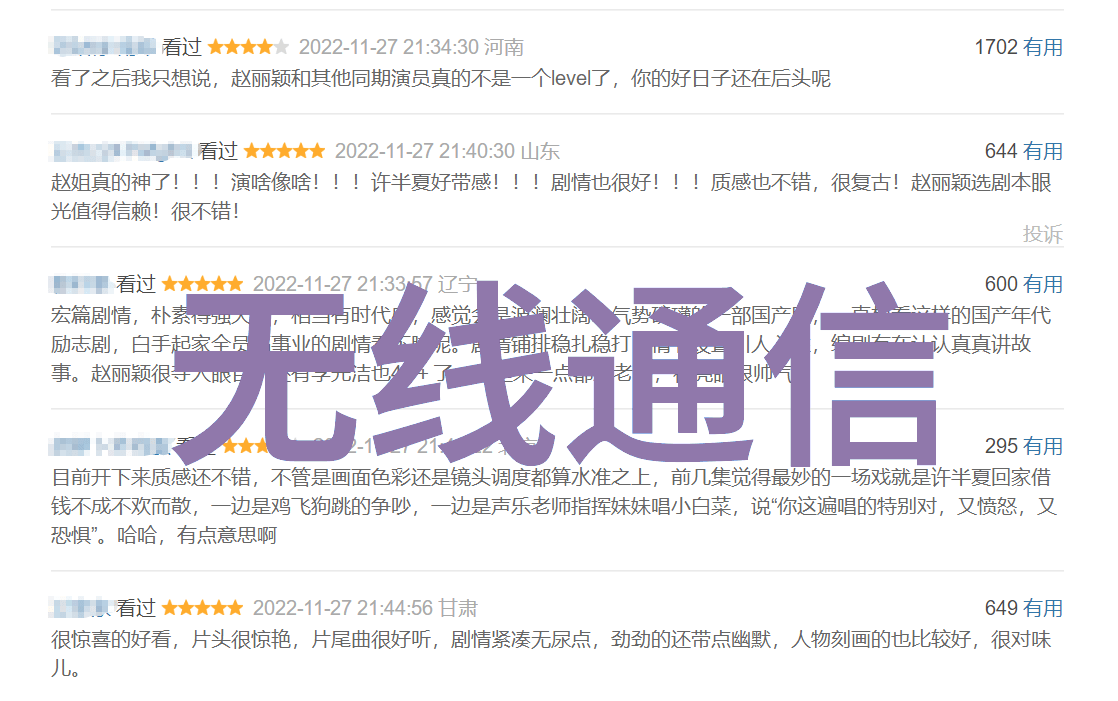1118x701 pixels.
Task: Click 有用 beside the 295 count
Action: click(1042, 446)
